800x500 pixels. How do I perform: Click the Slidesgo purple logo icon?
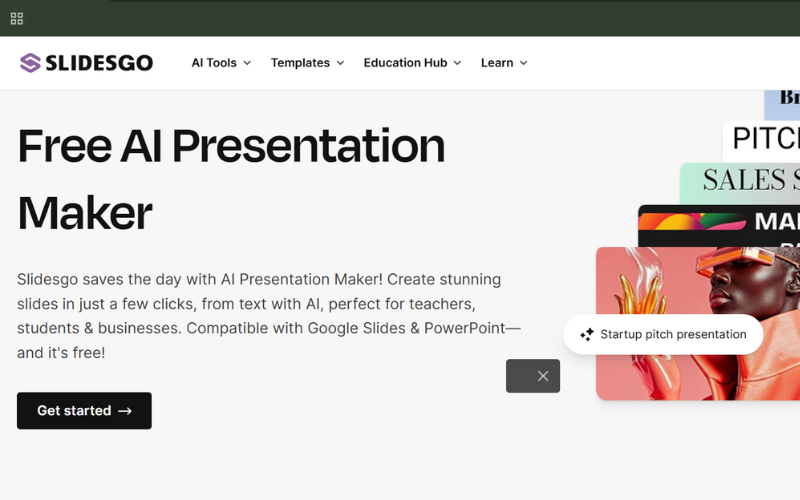coord(30,63)
